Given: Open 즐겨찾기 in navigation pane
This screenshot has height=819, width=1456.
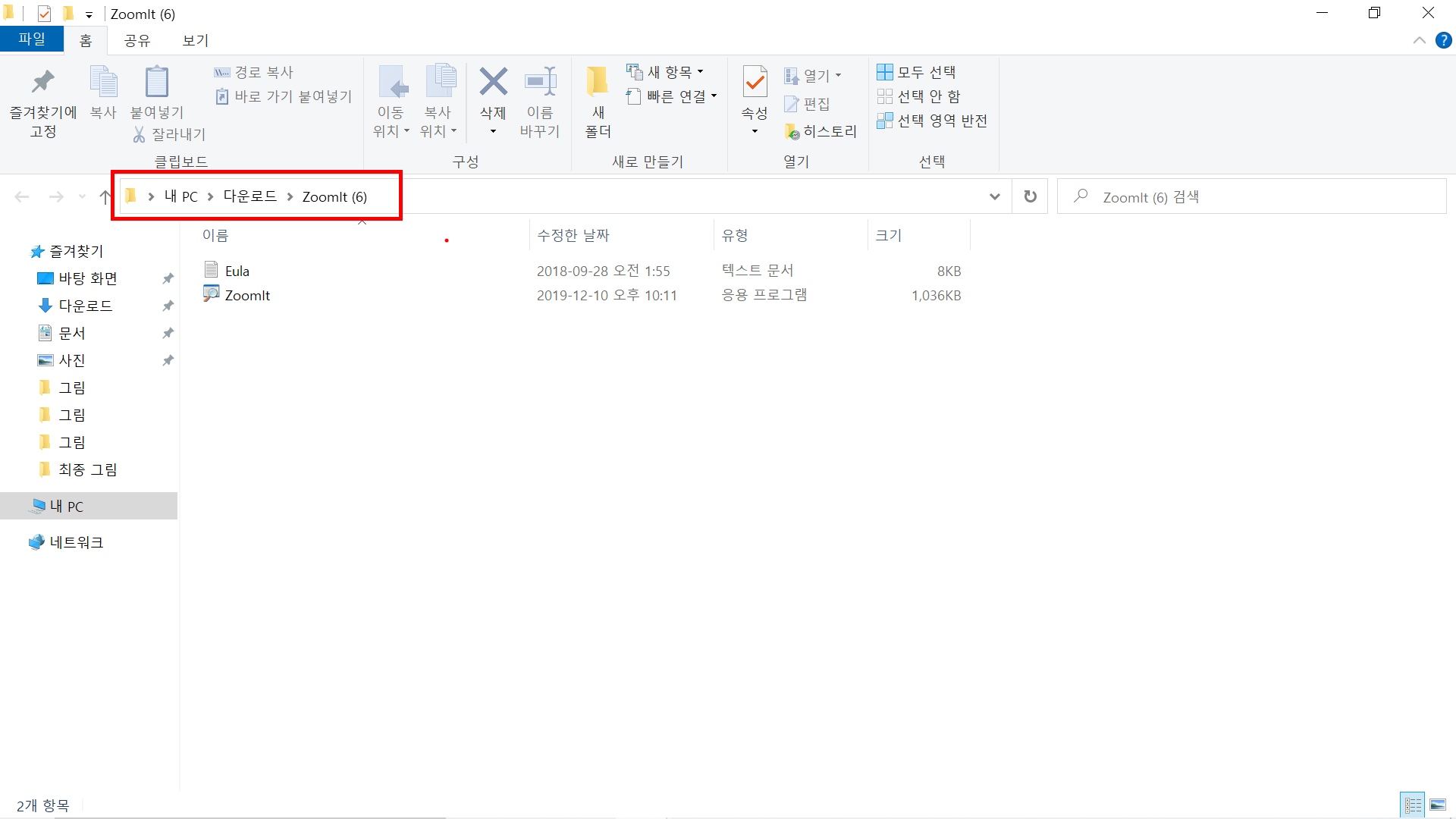Looking at the screenshot, I should pos(76,251).
